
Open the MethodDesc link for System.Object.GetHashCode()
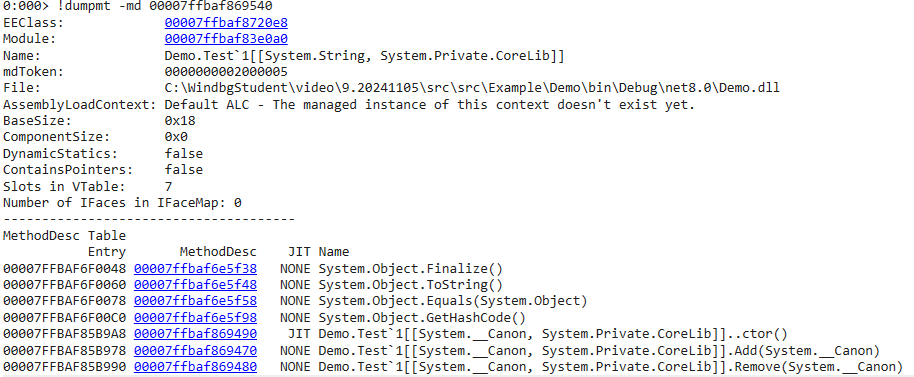click(x=195, y=318)
